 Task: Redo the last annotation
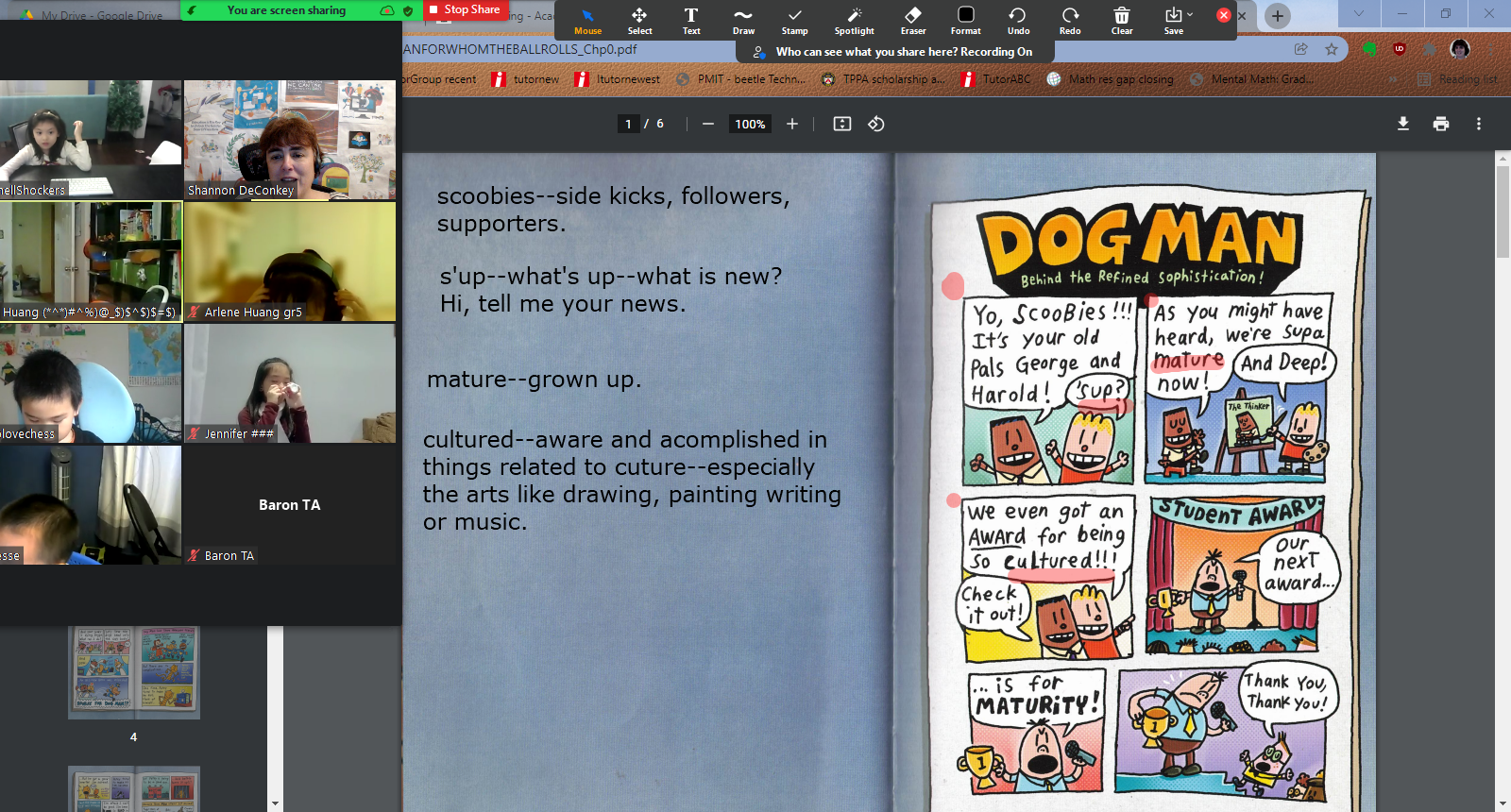(x=1070, y=21)
